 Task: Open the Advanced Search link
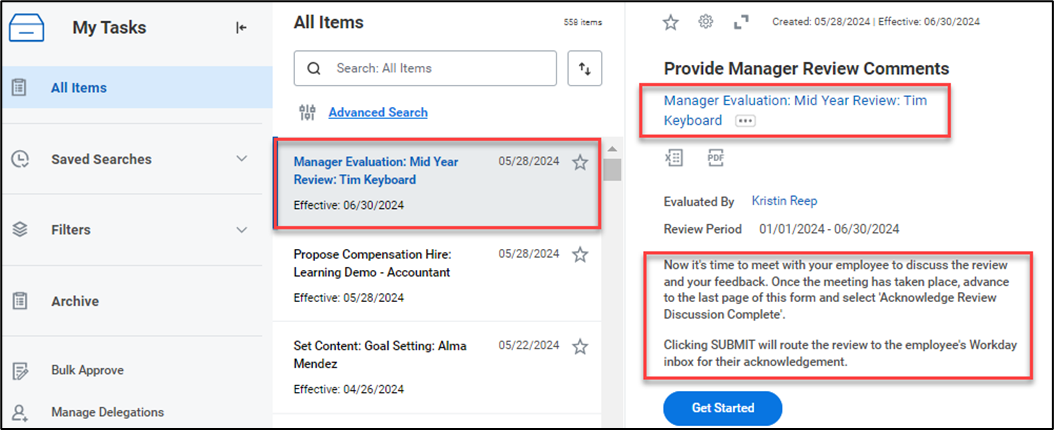(378, 113)
